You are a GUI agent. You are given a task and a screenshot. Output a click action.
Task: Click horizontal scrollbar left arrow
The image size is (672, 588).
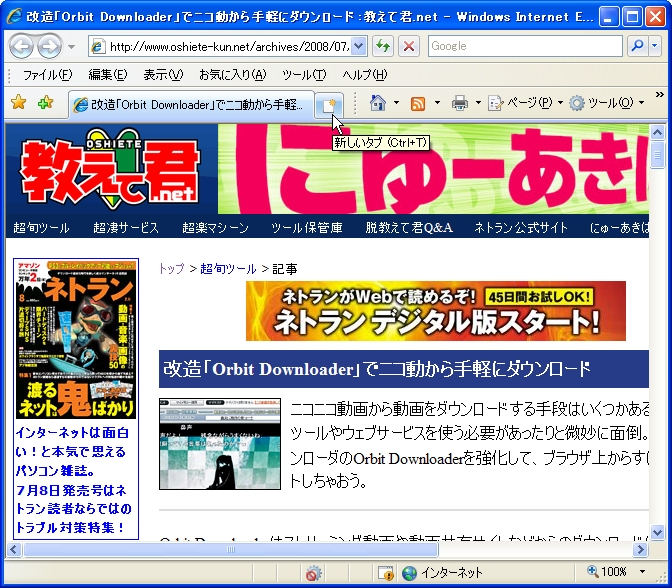coord(14,549)
